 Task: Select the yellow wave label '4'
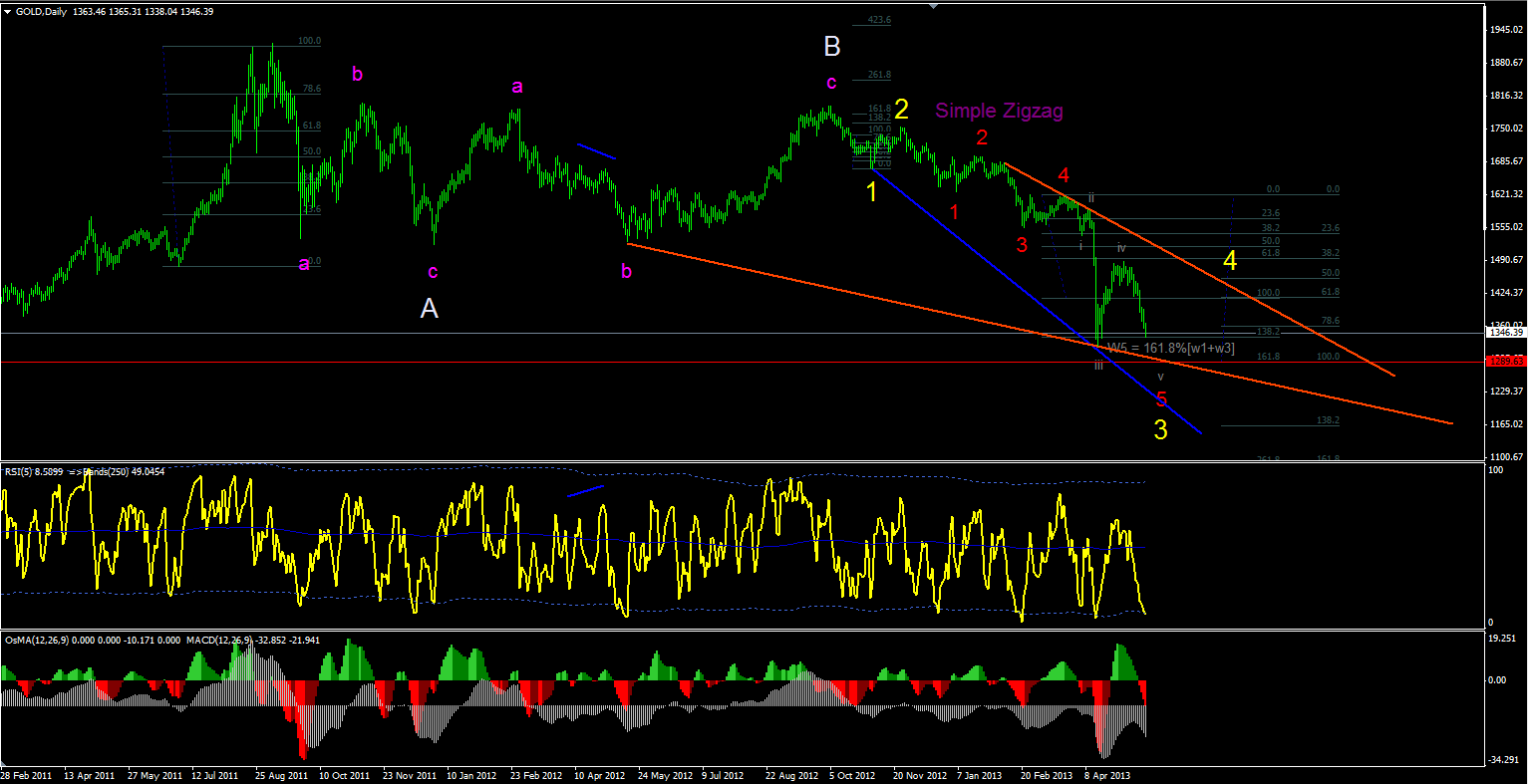(1231, 261)
